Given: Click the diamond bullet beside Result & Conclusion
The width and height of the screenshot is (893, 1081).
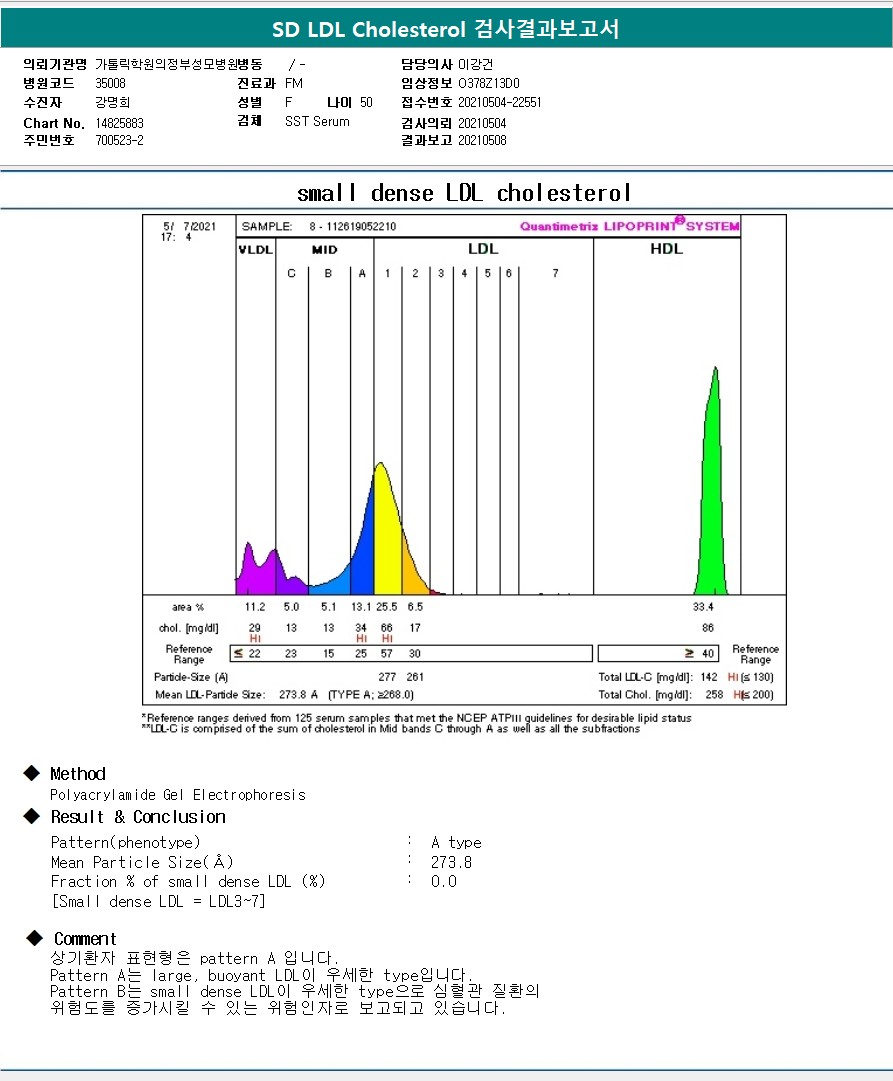Looking at the screenshot, I should pos(32,816).
